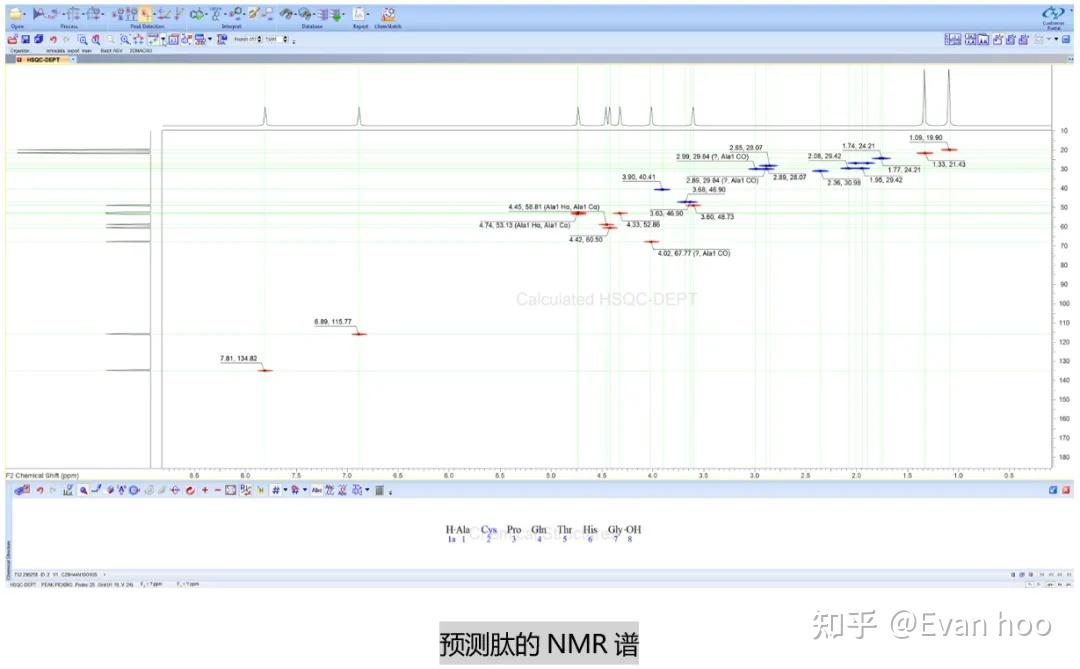The height and width of the screenshot is (669, 1080).
Task: Launch the Process tool icon
Action: pyautogui.click(x=42, y=14)
